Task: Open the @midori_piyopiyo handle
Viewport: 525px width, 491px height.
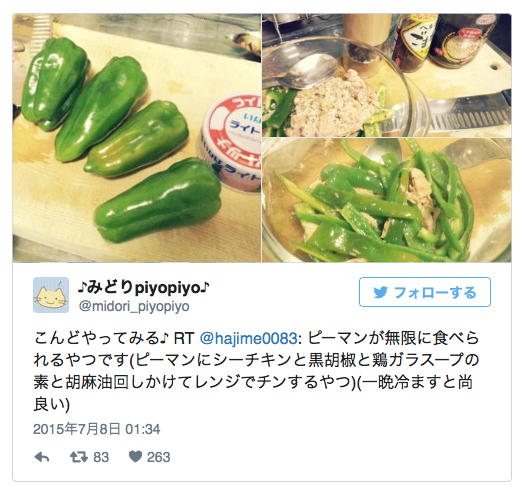Action: click(134, 306)
